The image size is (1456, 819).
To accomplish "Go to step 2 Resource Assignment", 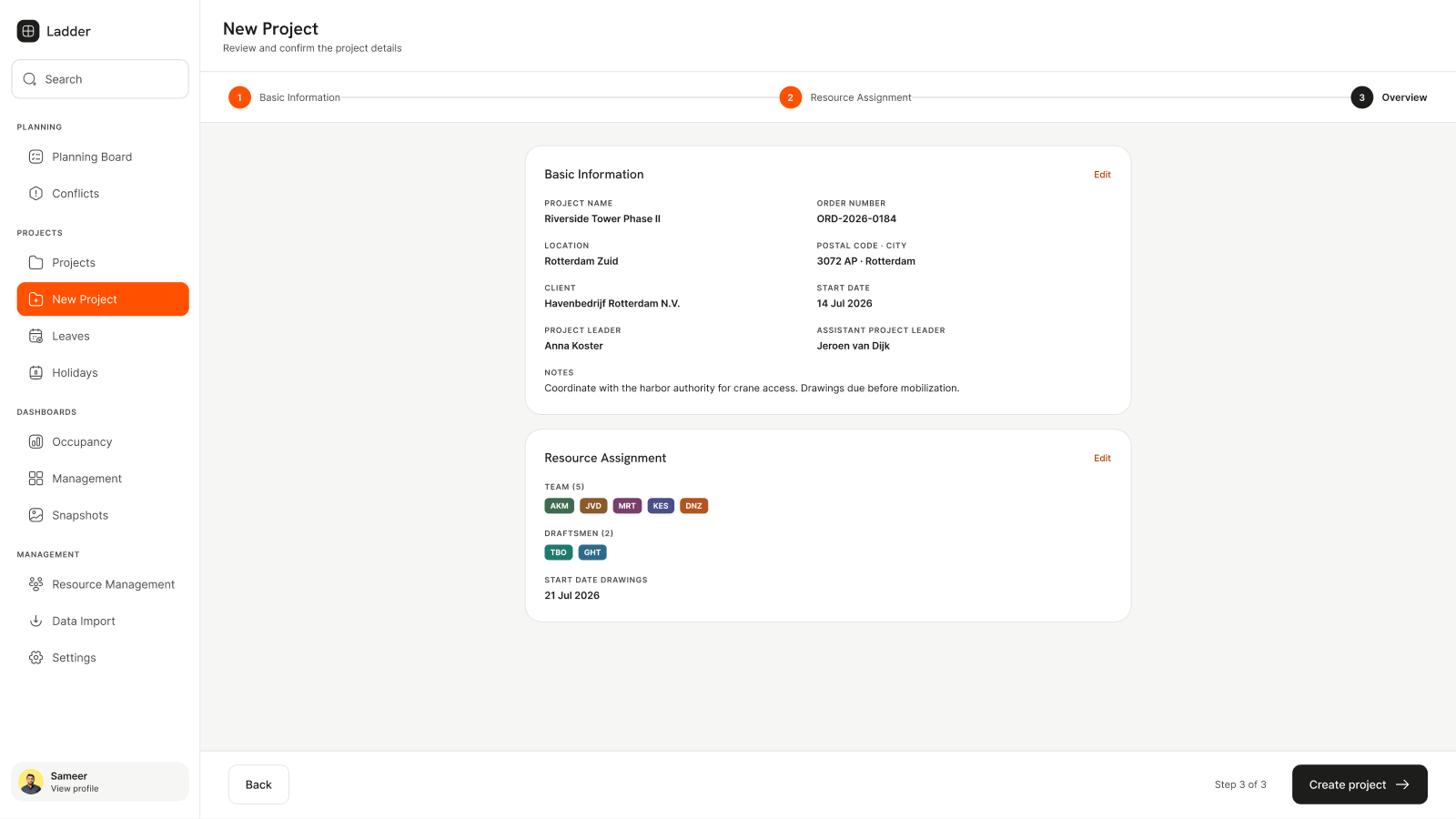I will [x=845, y=97].
